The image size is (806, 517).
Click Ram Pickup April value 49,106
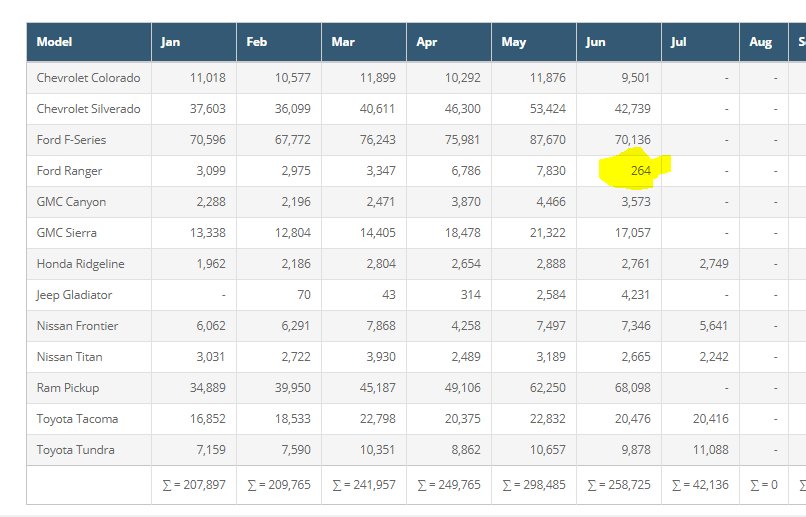463,388
